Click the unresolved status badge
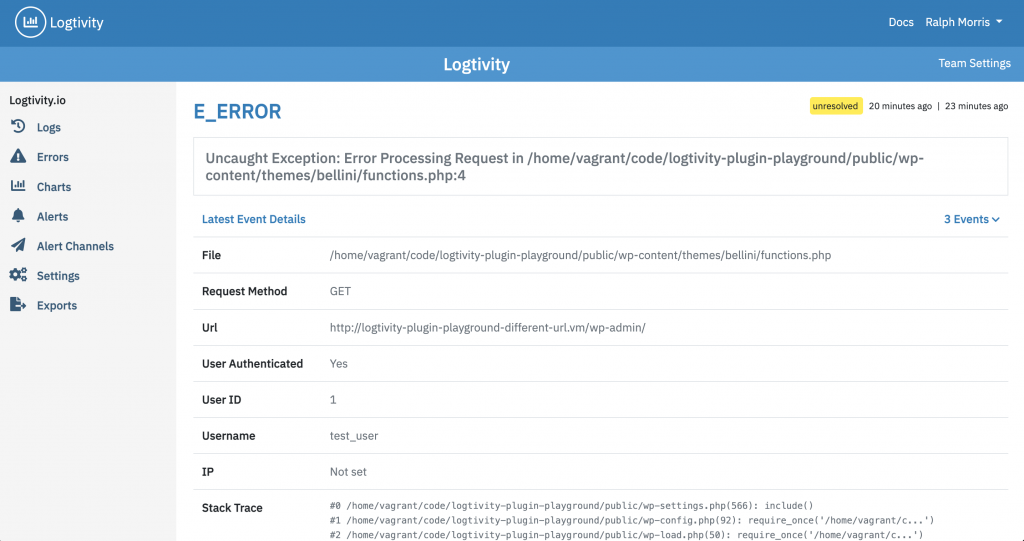The width and height of the screenshot is (1024, 541). click(836, 106)
